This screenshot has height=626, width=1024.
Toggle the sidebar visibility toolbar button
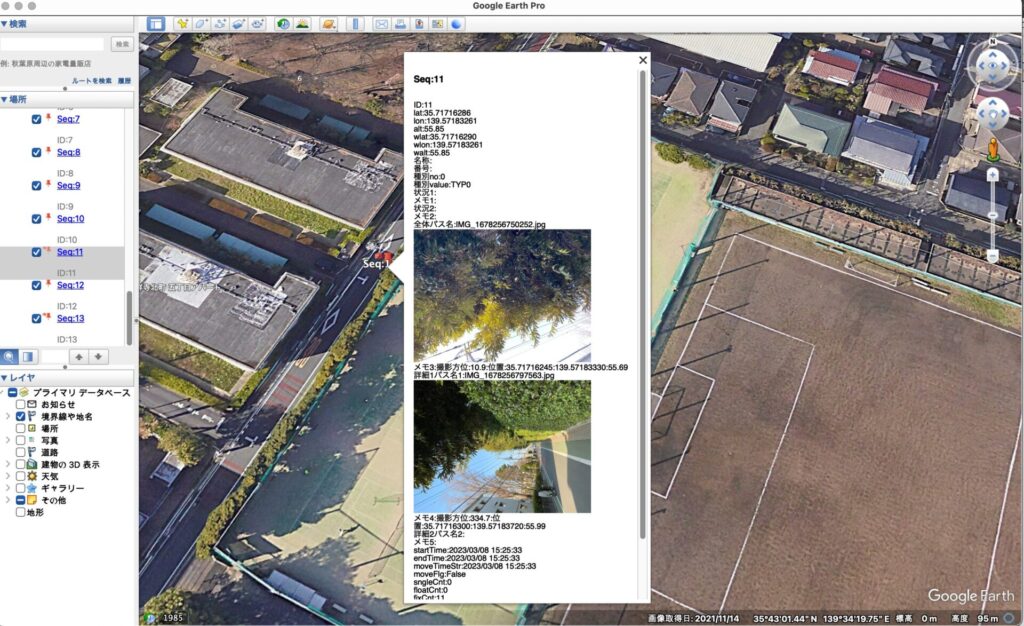[x=155, y=24]
